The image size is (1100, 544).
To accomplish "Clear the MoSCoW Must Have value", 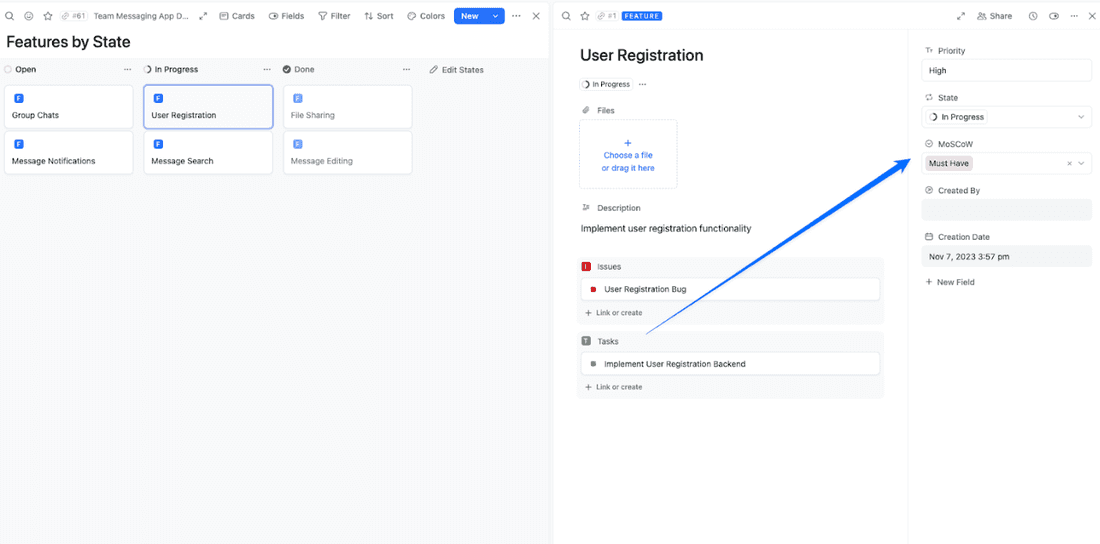I will (1069, 163).
